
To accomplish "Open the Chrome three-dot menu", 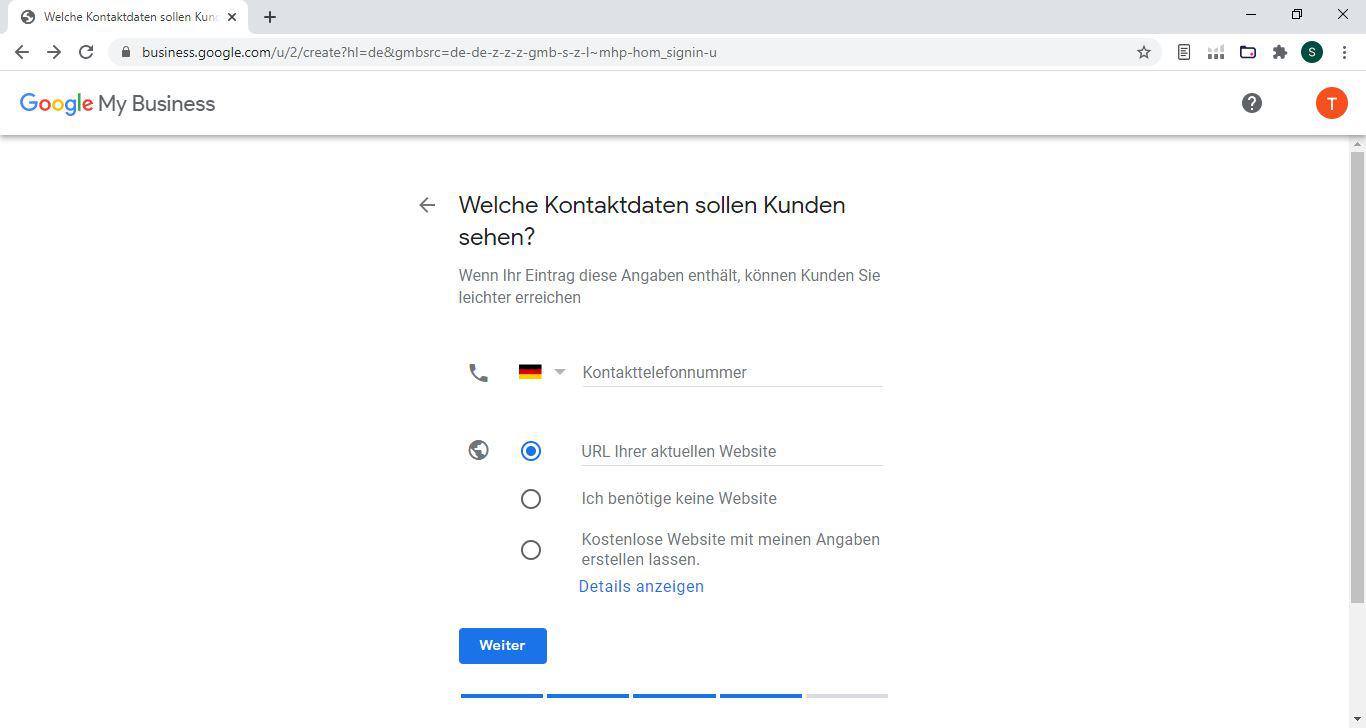I will 1344,52.
